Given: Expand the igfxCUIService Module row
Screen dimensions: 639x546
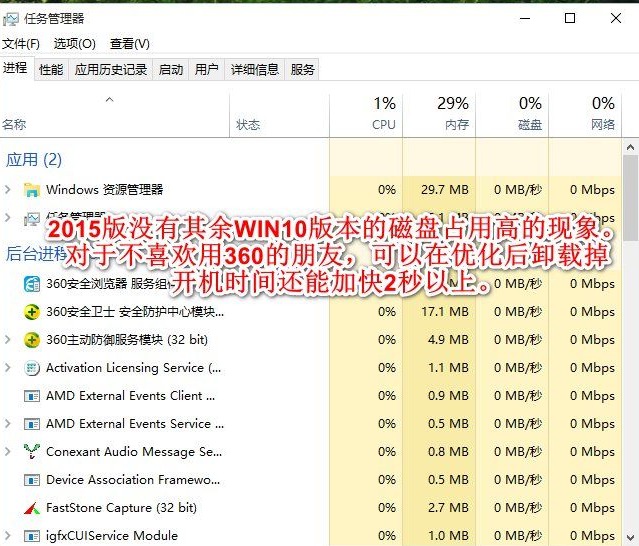Looking at the screenshot, I should point(7,535).
